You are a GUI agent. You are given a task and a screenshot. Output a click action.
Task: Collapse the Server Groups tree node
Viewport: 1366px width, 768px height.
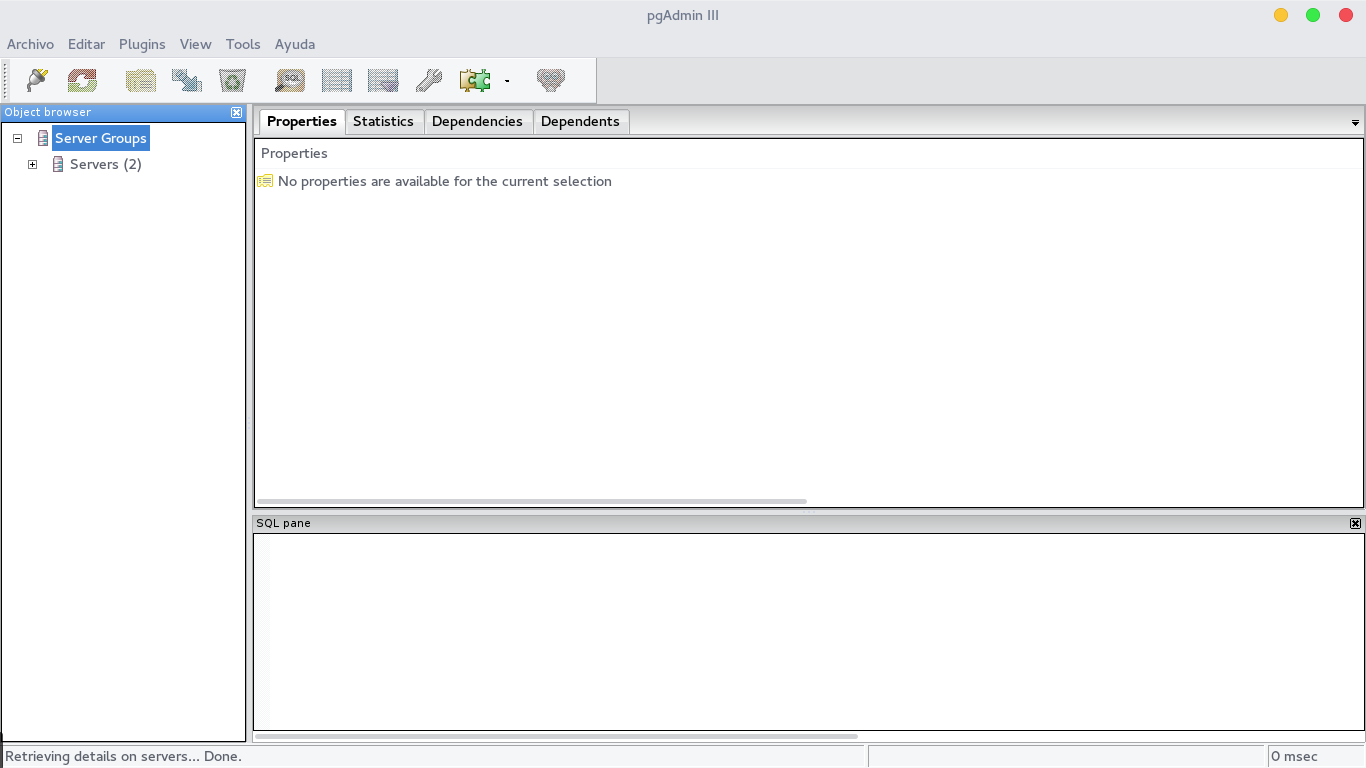(17, 138)
